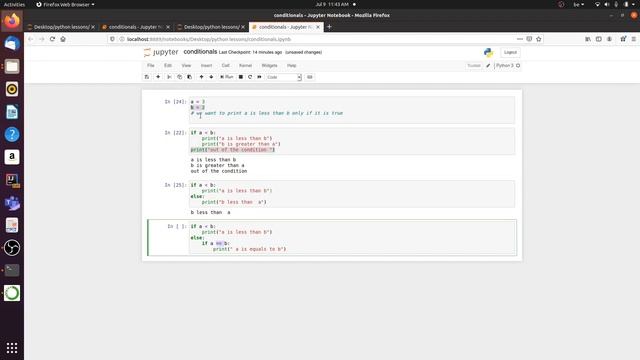
Task: Click output text 'b less than a'
Action: (x=211, y=212)
